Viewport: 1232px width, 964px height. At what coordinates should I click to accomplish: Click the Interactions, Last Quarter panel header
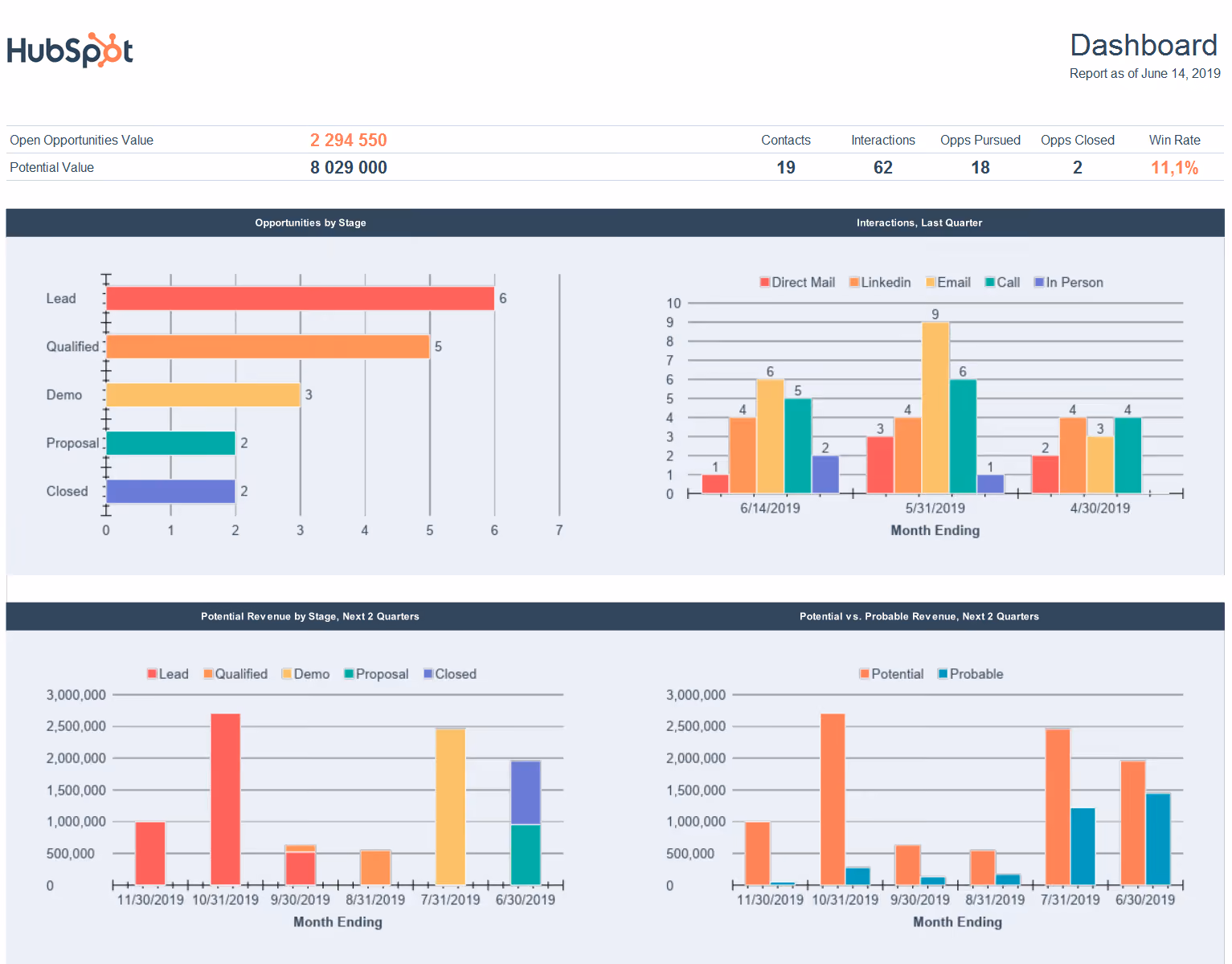pyautogui.click(x=919, y=223)
